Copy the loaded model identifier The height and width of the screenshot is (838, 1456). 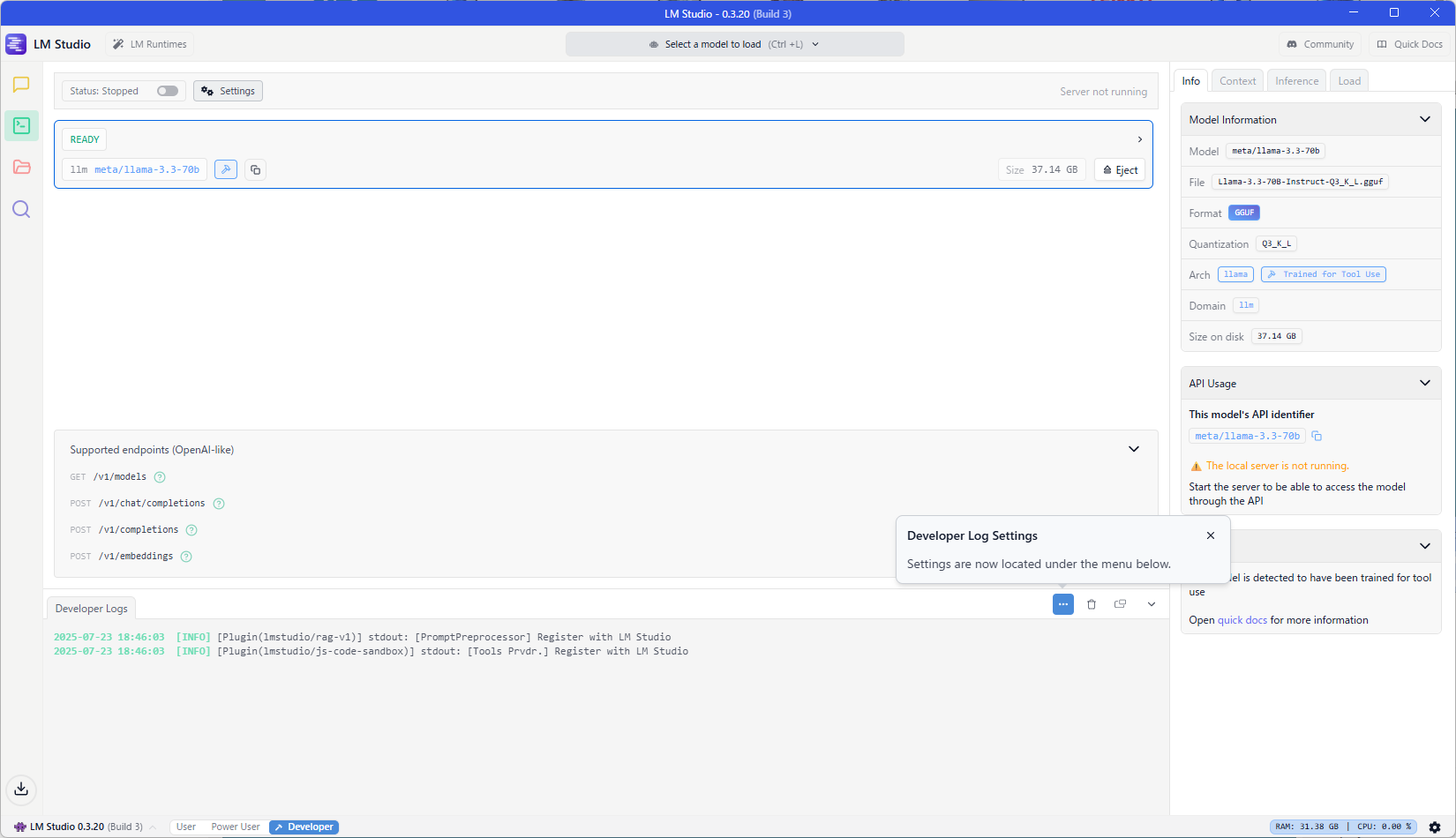[x=255, y=169]
